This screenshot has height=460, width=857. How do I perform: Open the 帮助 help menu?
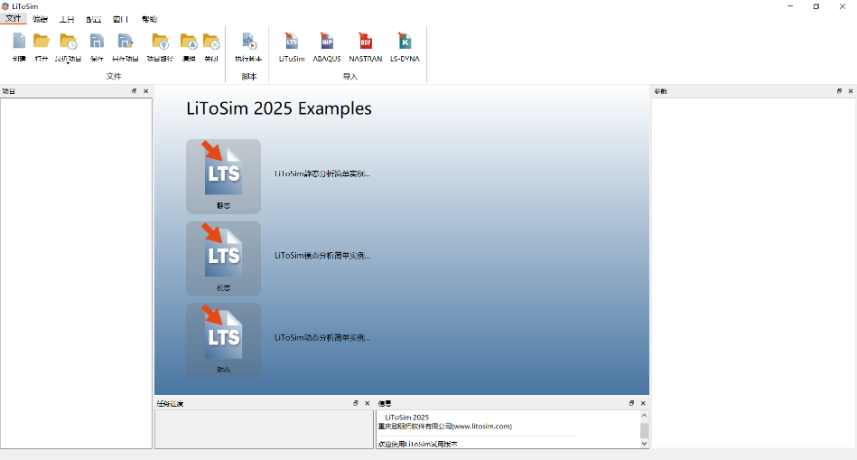click(149, 19)
